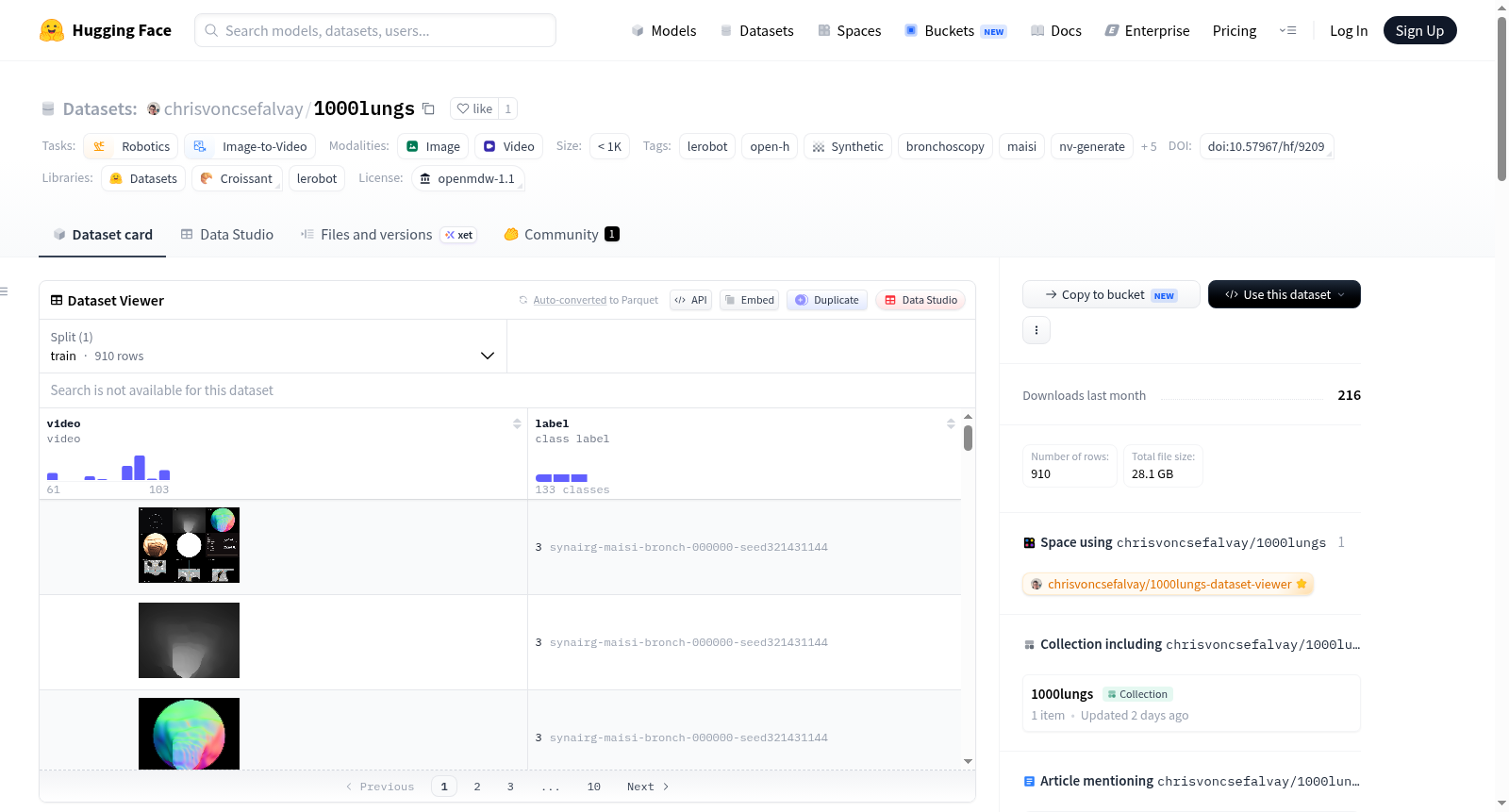Open the API button in Dataset Viewer
This screenshot has width=1509, height=812.
pyautogui.click(x=690, y=300)
